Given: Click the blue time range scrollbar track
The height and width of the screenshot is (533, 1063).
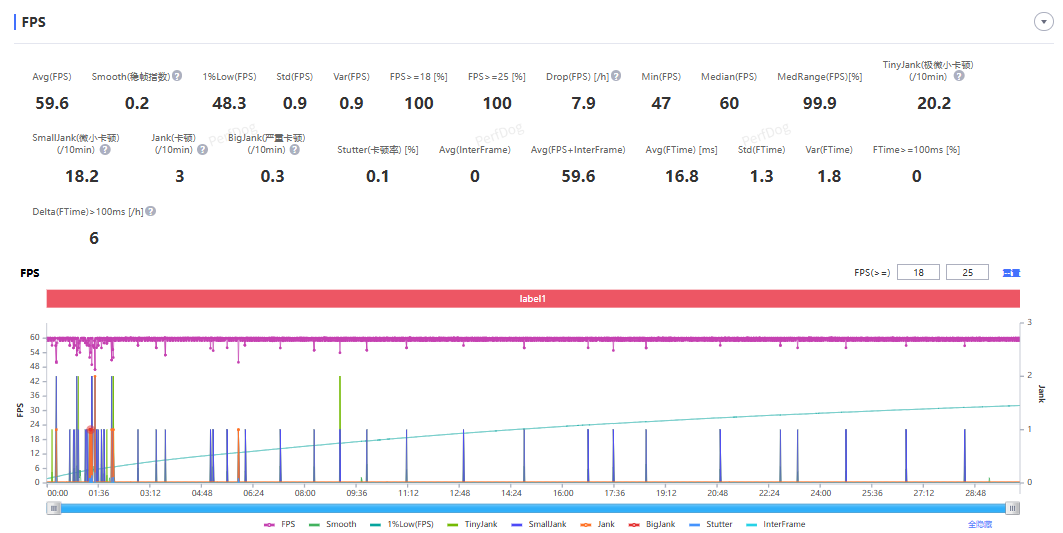Looking at the screenshot, I should click(533, 508).
